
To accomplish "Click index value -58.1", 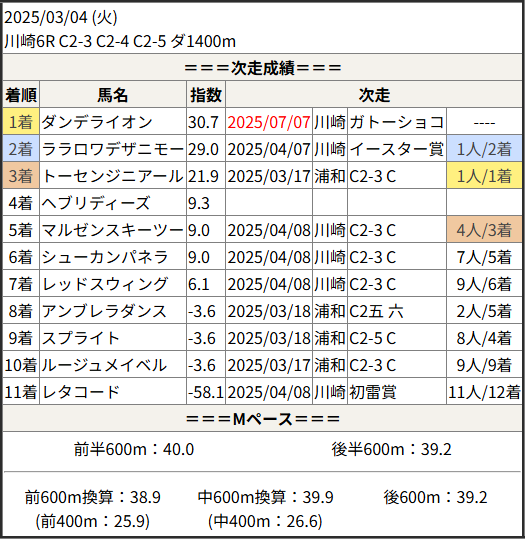I will point(206,392).
